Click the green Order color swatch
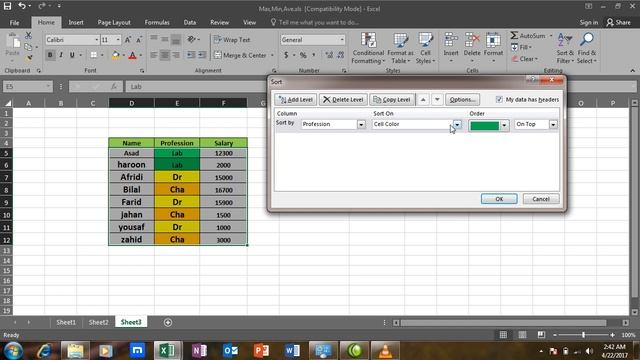The width and height of the screenshot is (640, 360). coord(484,126)
